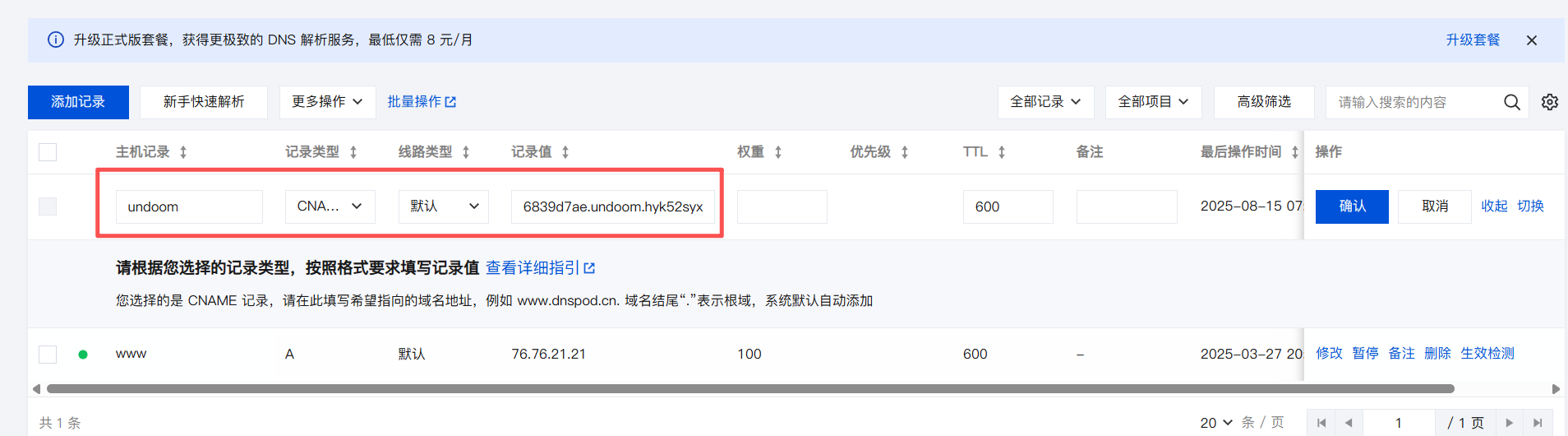The width and height of the screenshot is (1568, 436).
Task: Sort by 记录值 column arrows
Action: (565, 152)
